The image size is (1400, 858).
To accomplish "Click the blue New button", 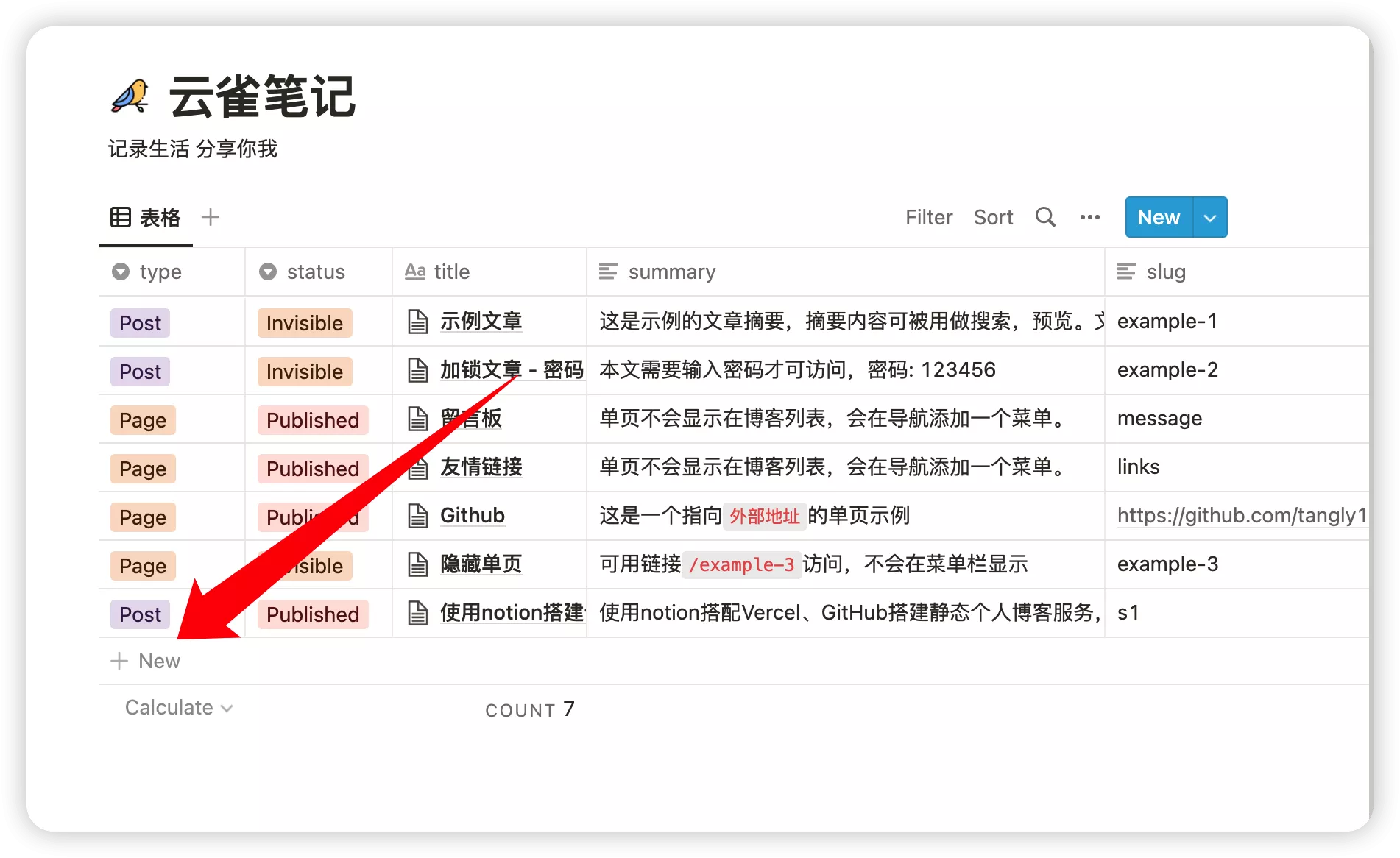I will (x=1158, y=217).
